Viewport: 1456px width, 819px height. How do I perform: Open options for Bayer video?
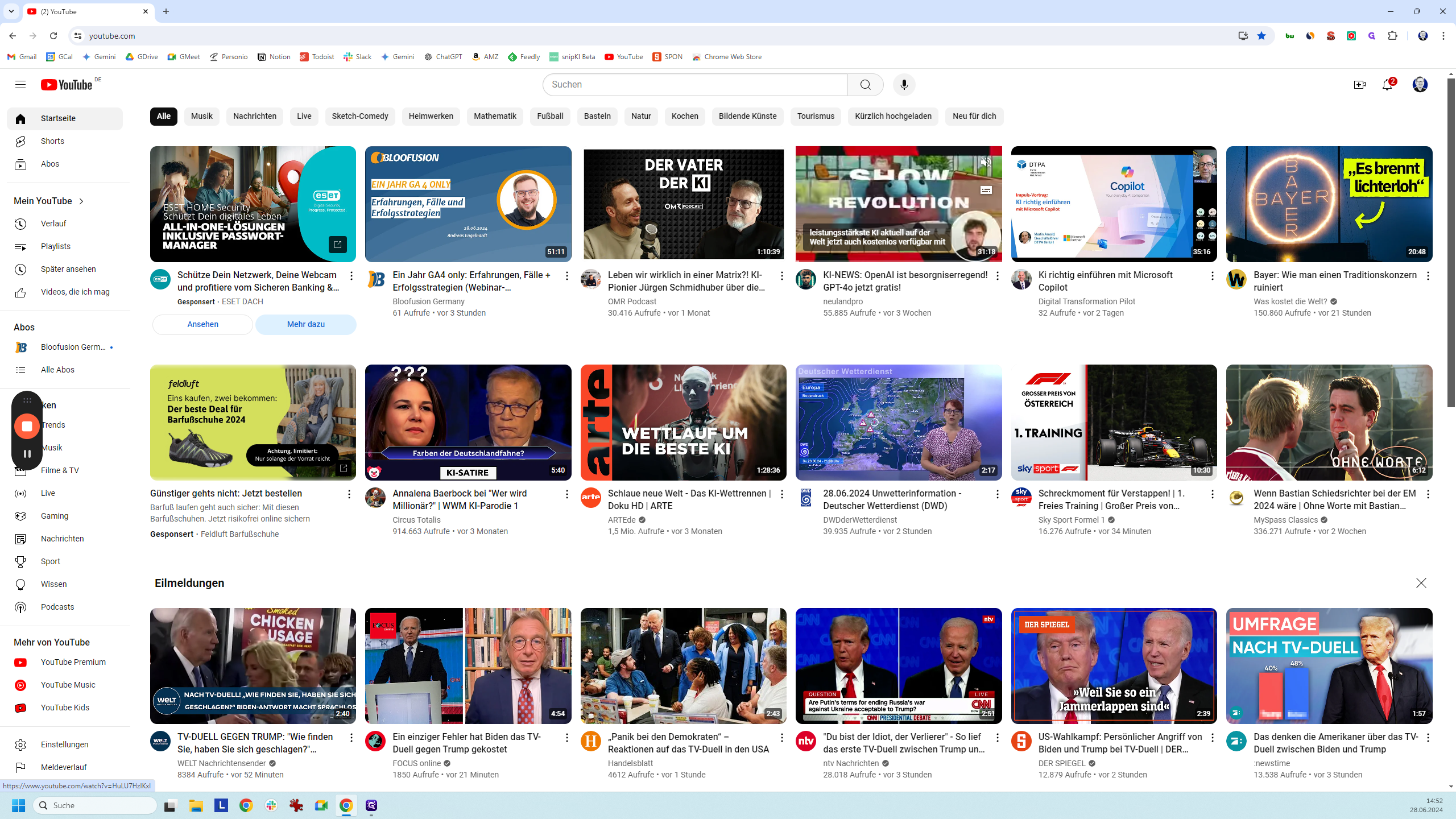click(1428, 276)
